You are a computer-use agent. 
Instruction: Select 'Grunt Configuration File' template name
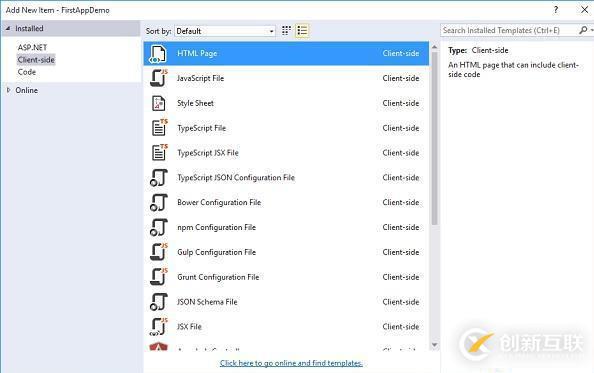[218, 277]
